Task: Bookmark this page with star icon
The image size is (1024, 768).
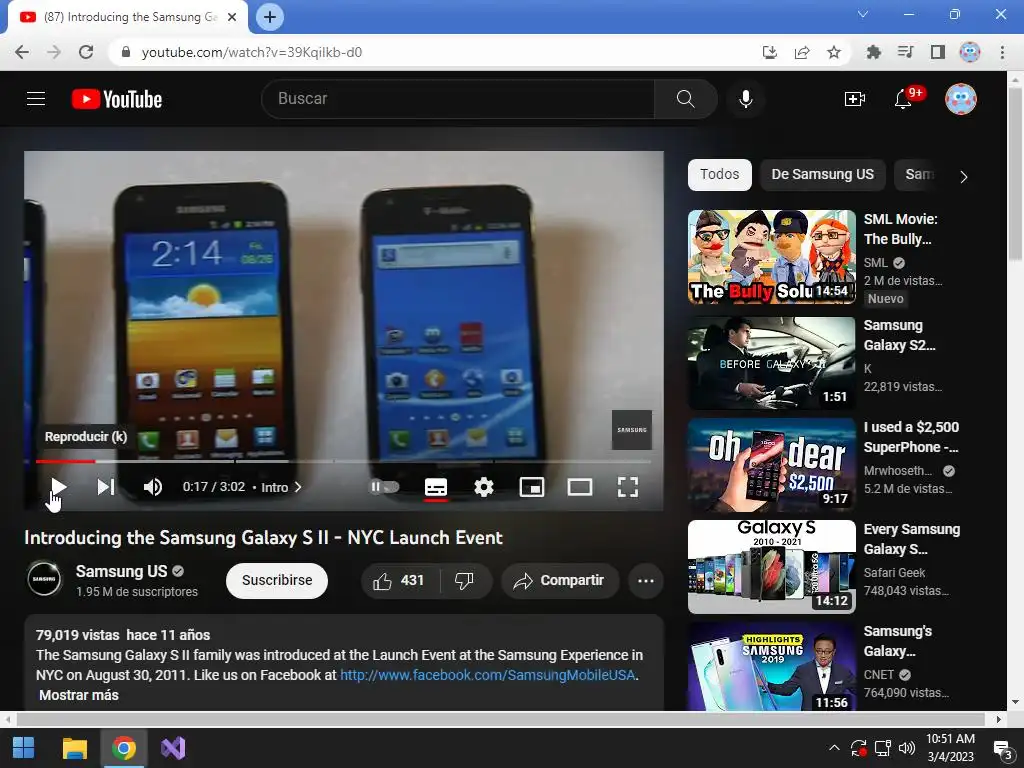Action: (x=834, y=52)
